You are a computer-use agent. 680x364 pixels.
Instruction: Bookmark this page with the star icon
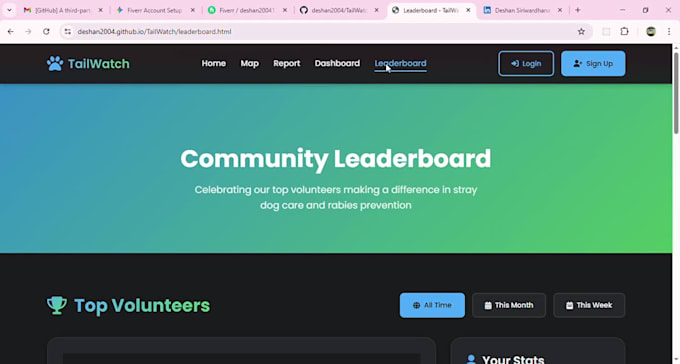(x=581, y=31)
